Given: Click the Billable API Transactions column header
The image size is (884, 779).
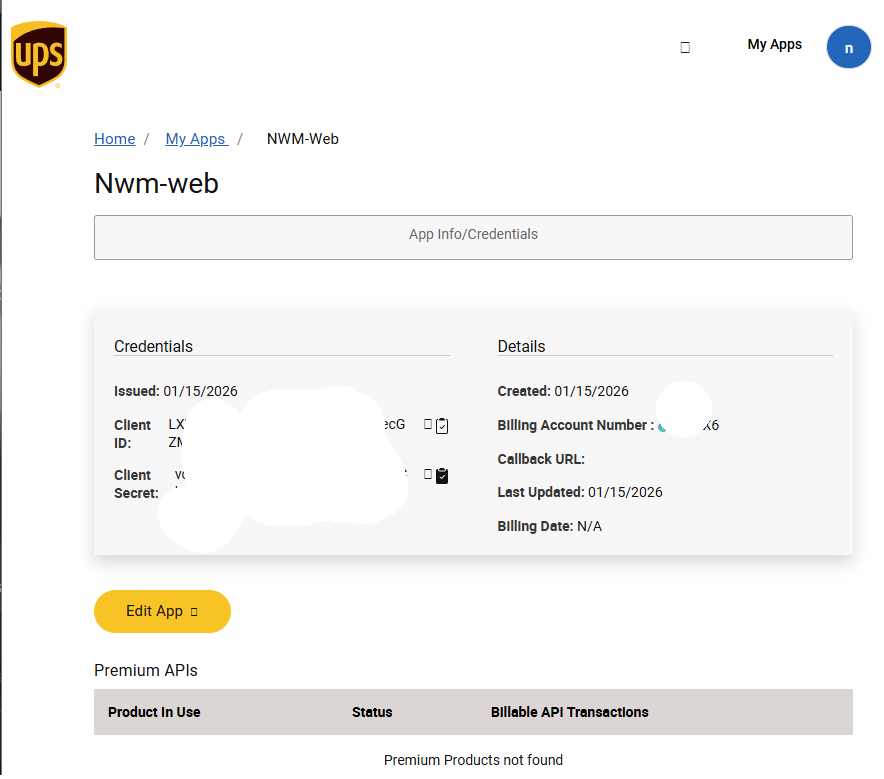Looking at the screenshot, I should (x=569, y=712).
